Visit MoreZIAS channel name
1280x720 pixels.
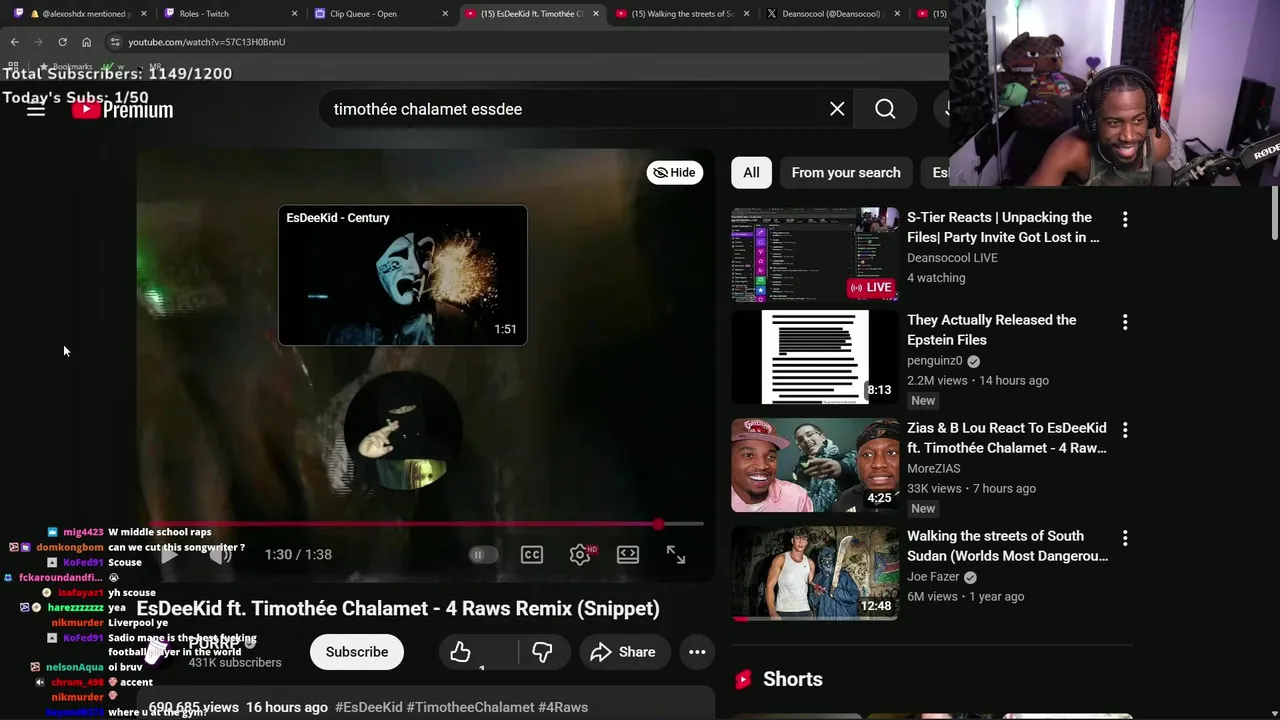[x=933, y=469]
